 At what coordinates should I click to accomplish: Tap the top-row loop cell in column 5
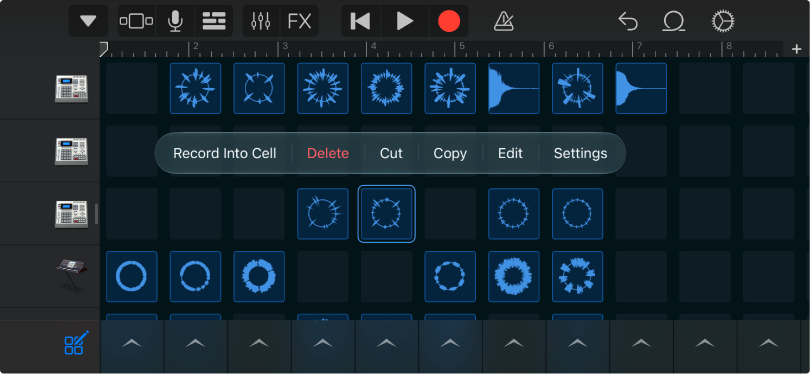(x=386, y=89)
